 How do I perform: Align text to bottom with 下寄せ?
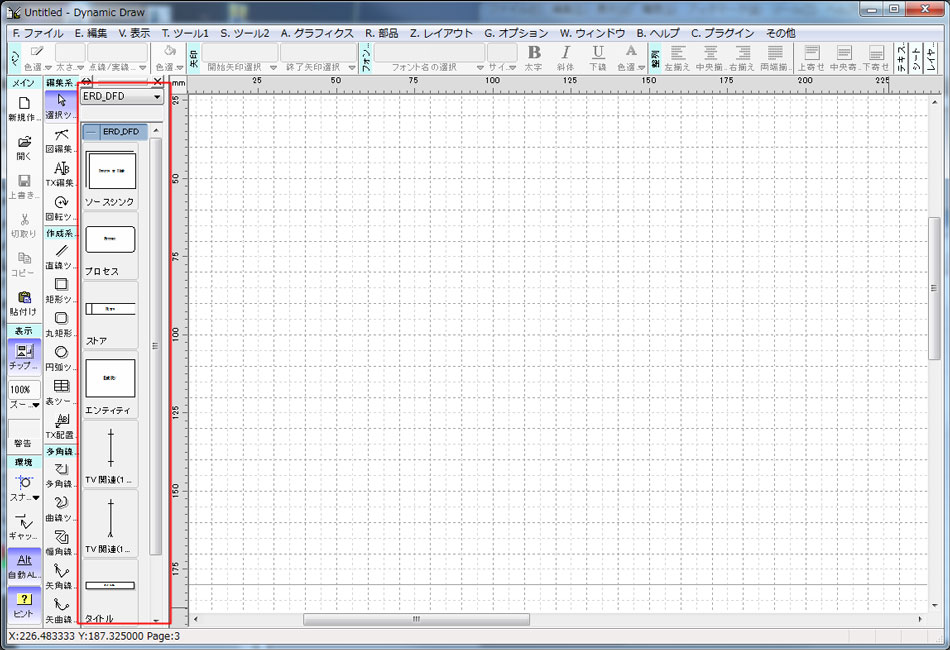click(875, 58)
